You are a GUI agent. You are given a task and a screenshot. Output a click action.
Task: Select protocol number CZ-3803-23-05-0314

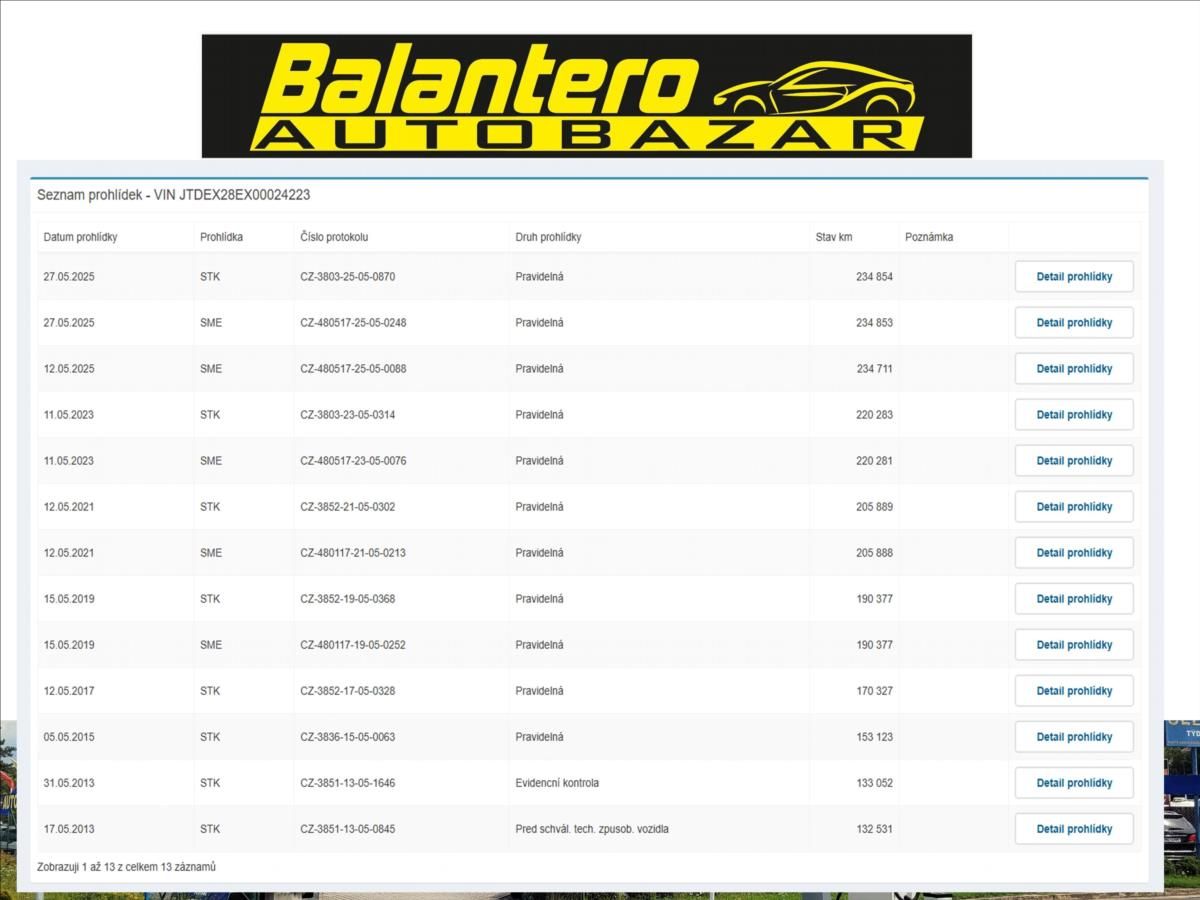click(347, 414)
